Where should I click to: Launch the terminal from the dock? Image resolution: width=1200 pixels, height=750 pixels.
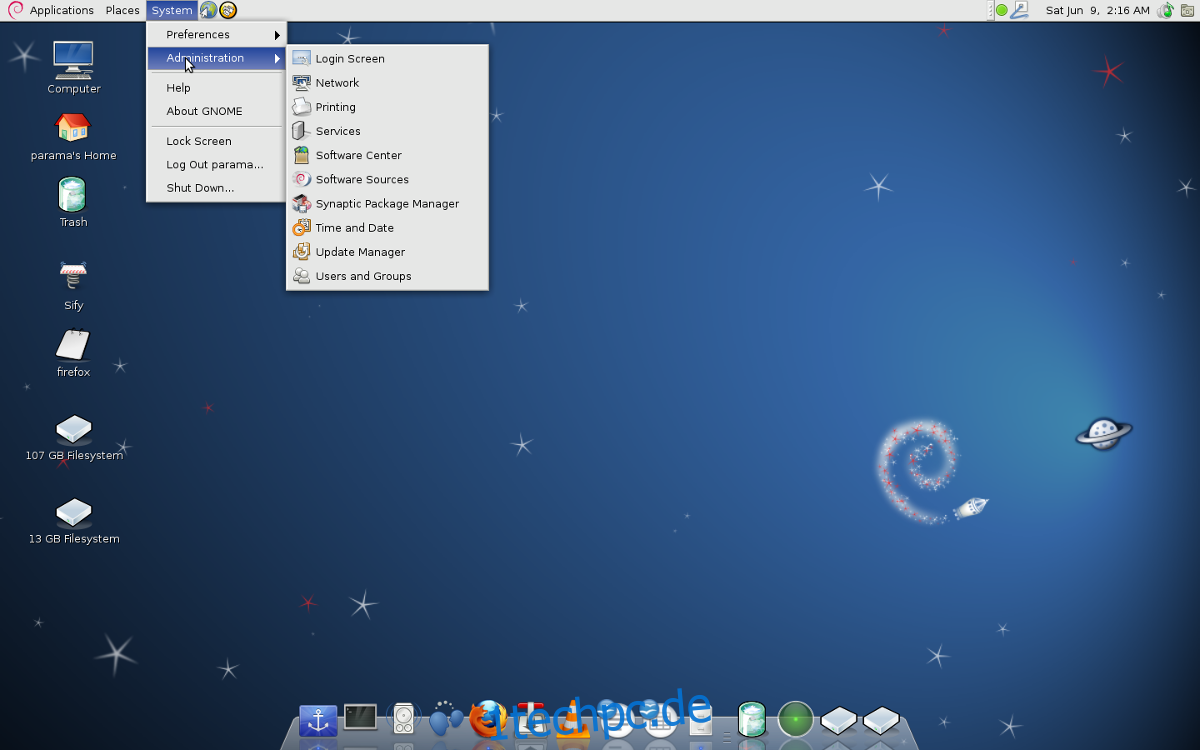click(x=360, y=718)
